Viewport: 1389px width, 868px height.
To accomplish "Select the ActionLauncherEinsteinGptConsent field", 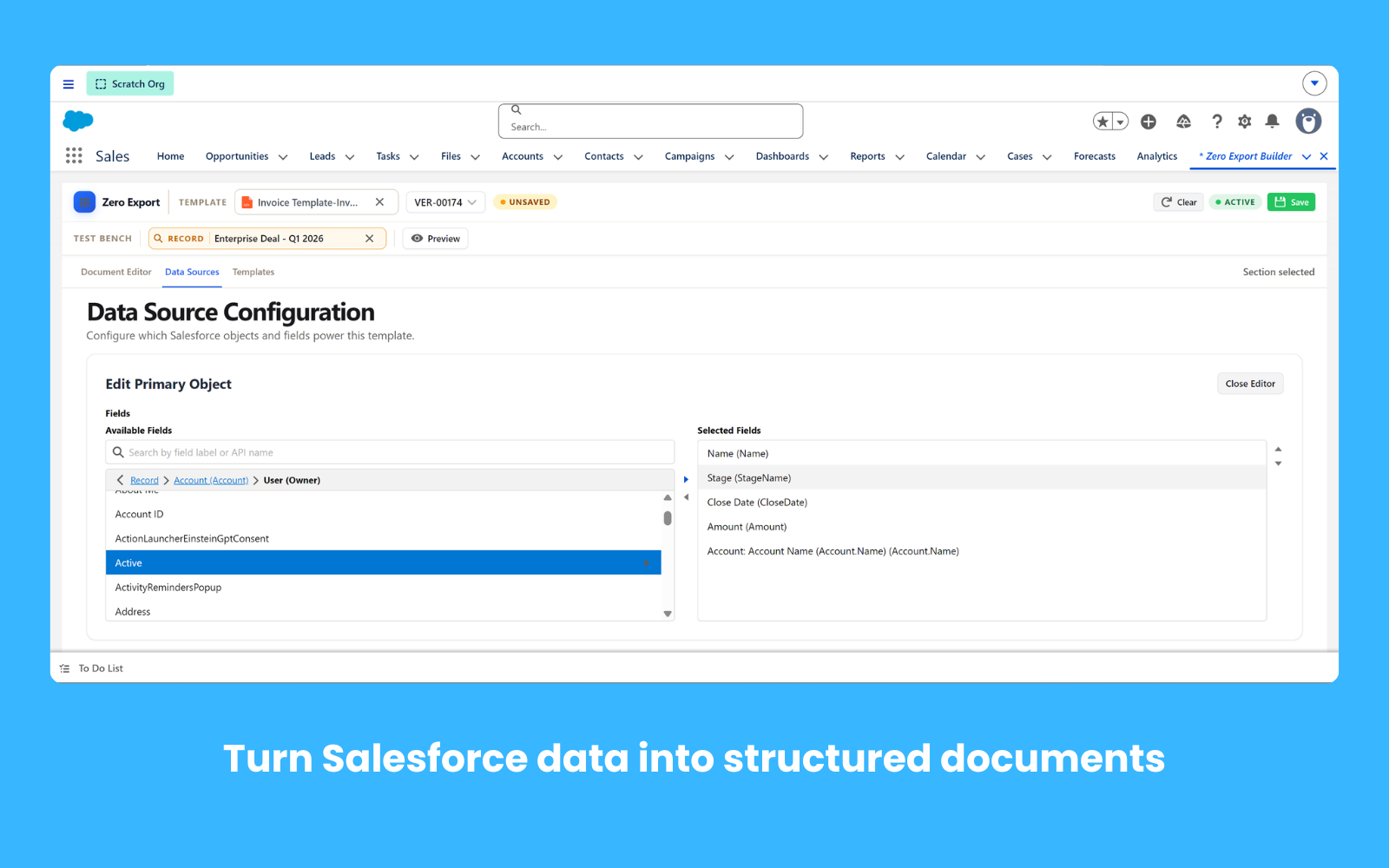I will point(384,539).
